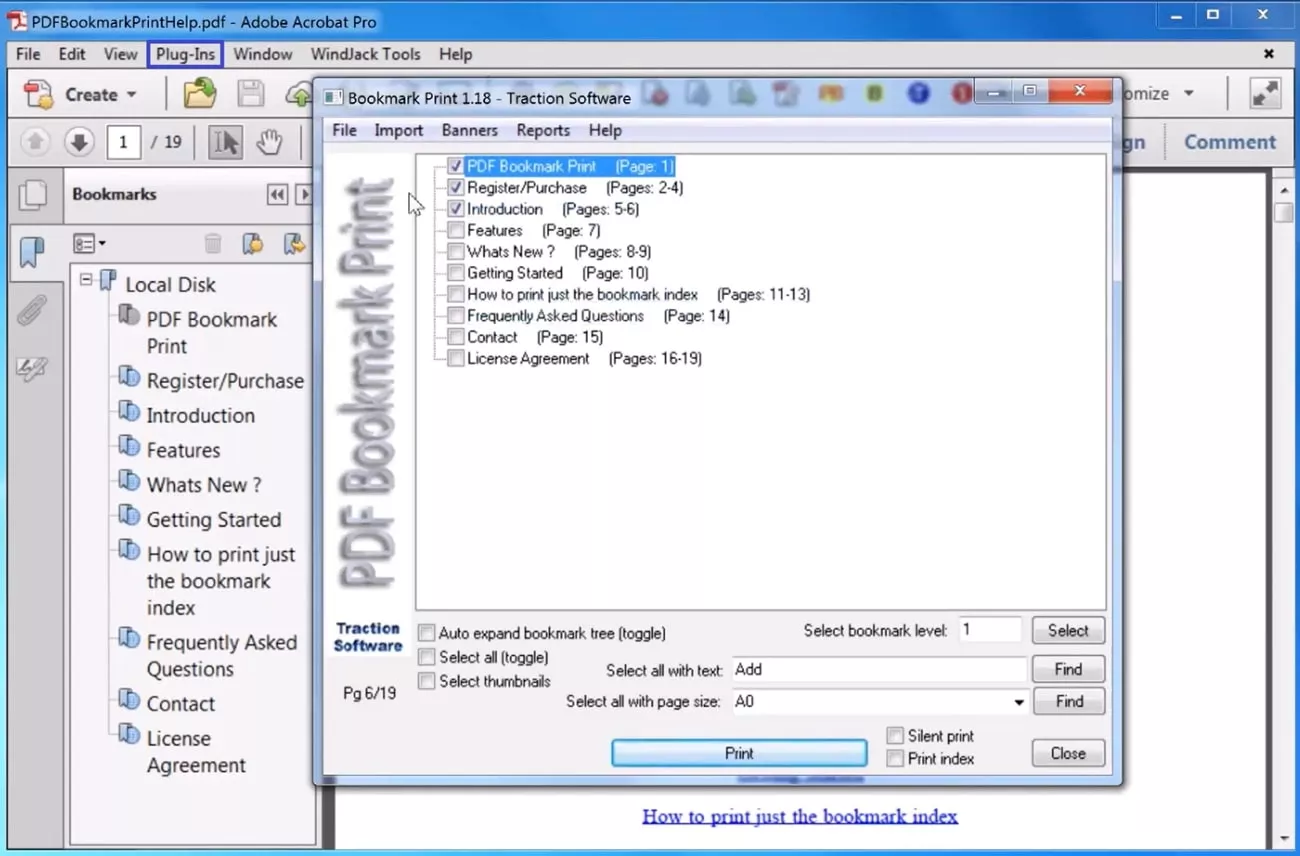Open the Features bookmark in the Bookmarks panel
This screenshot has height=856, width=1300.
coord(183,450)
